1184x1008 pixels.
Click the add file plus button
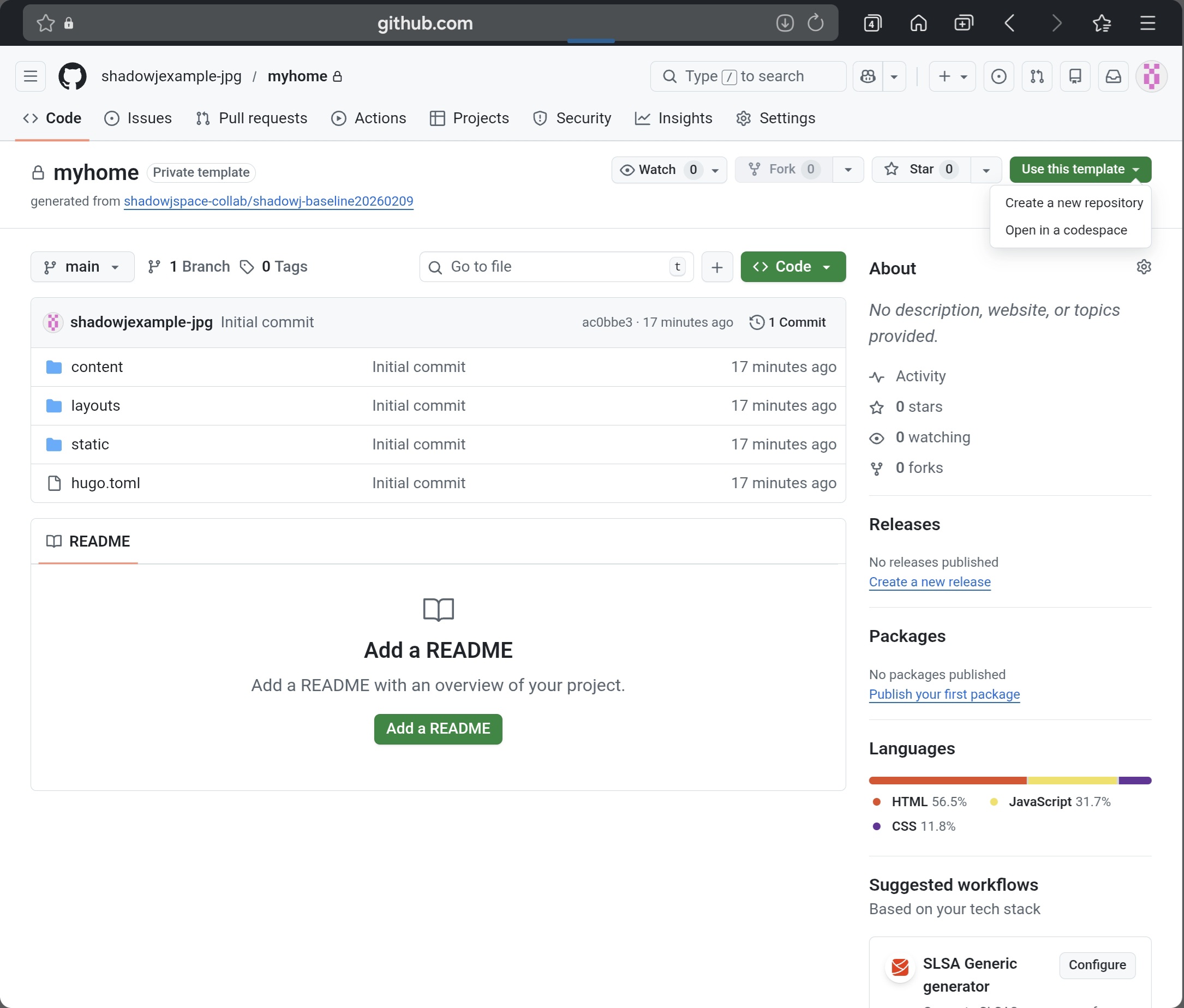(x=716, y=267)
